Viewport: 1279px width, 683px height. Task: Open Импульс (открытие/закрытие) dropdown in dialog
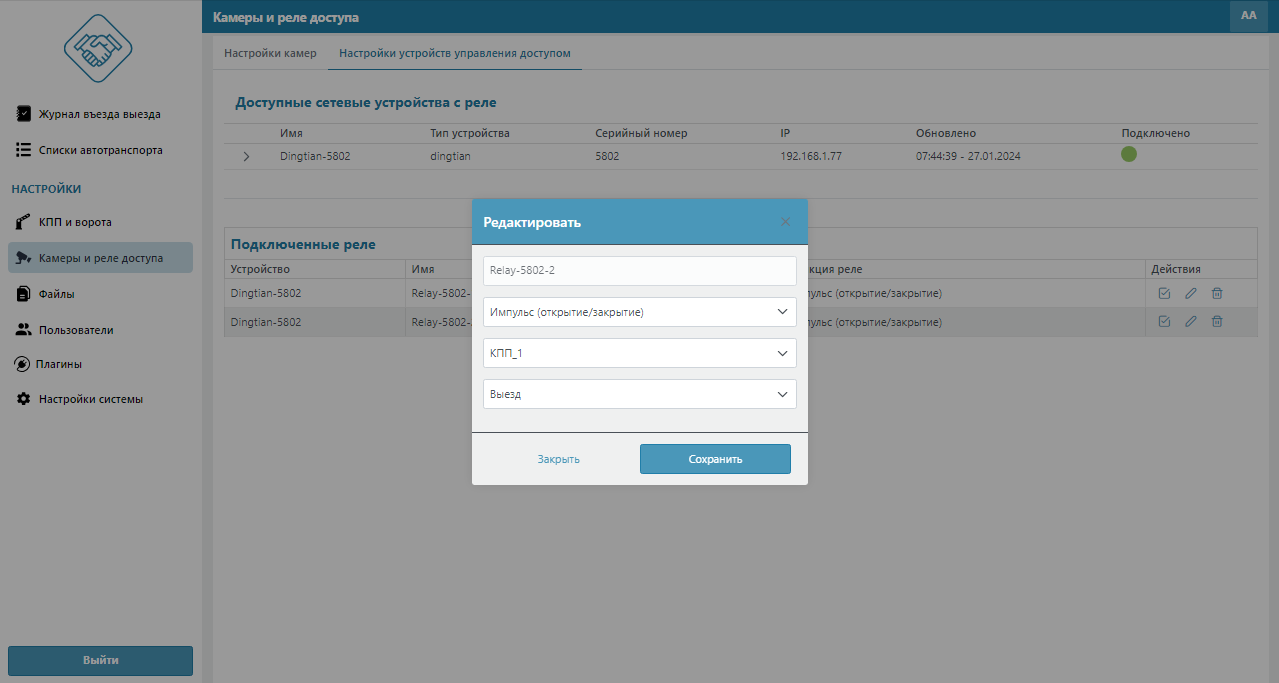(639, 312)
